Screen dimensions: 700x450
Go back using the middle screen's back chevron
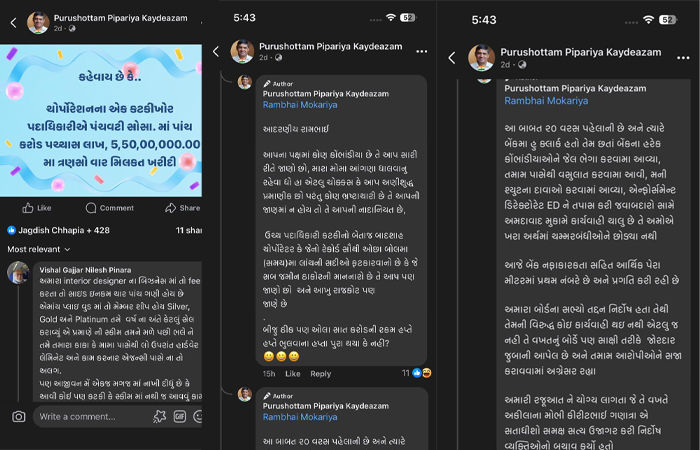click(216, 51)
